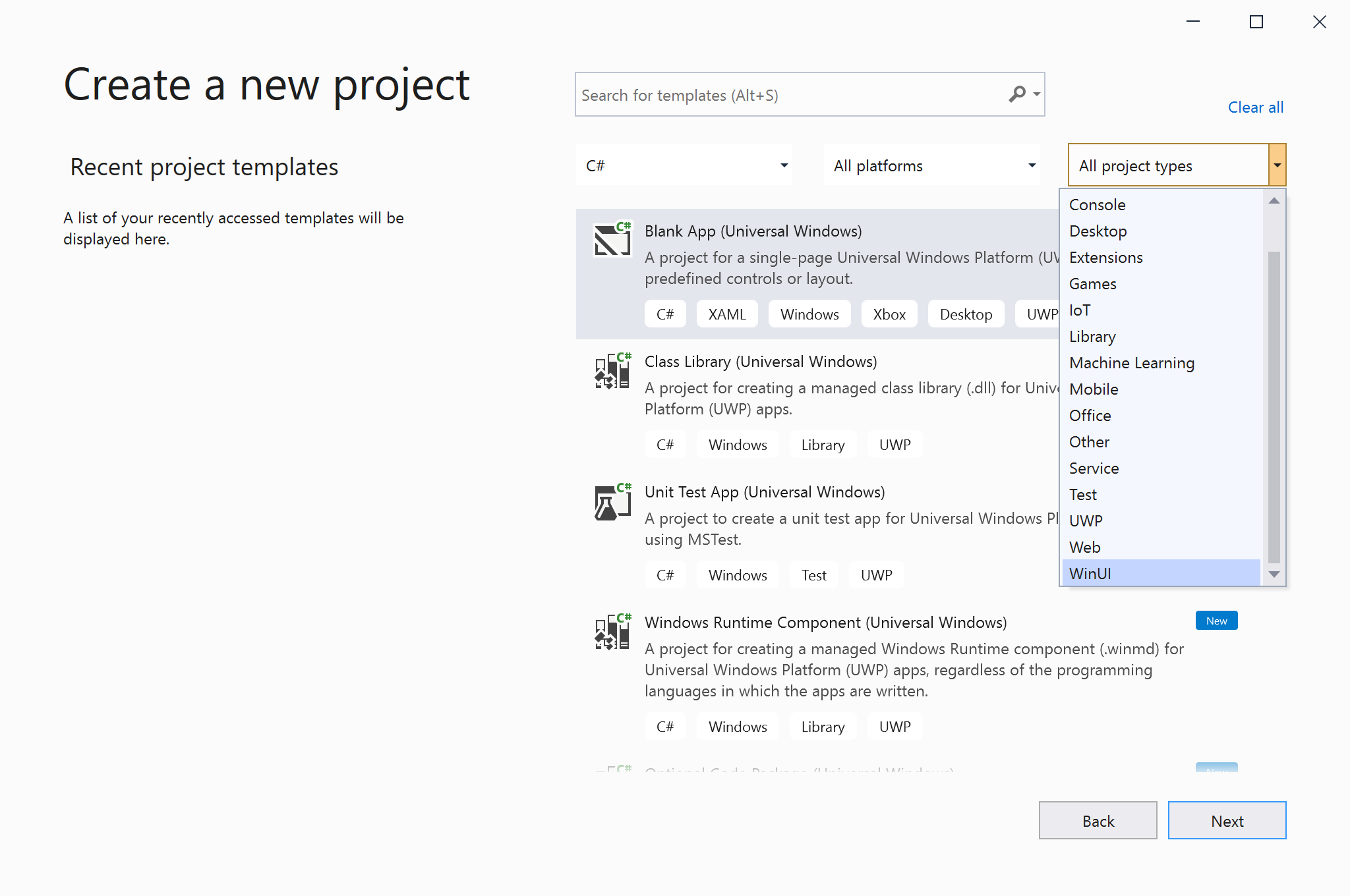
Task: Select Class Library (Universal Windows) template
Action: (x=817, y=405)
